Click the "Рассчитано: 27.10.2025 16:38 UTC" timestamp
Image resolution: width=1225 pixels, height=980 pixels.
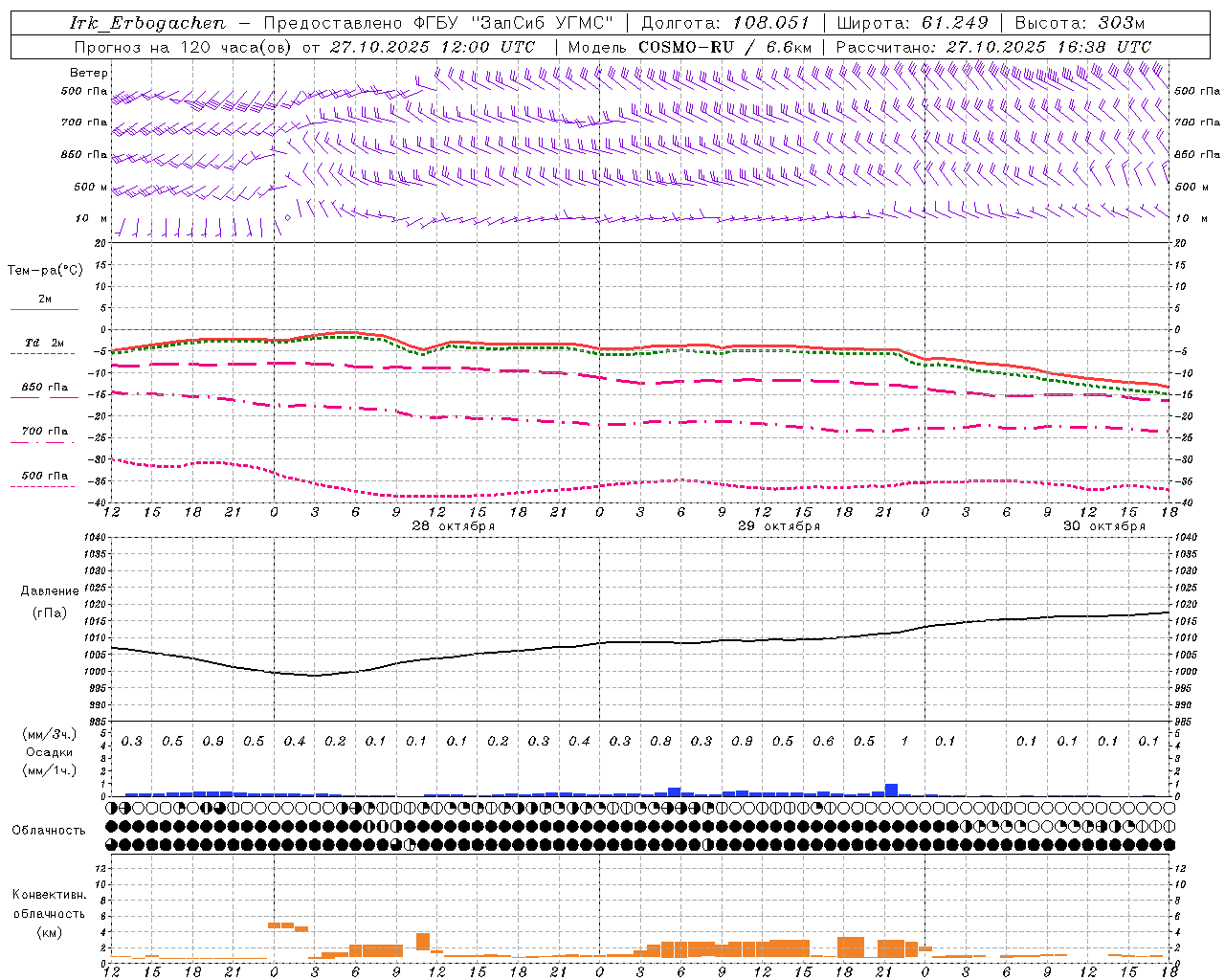(993, 47)
